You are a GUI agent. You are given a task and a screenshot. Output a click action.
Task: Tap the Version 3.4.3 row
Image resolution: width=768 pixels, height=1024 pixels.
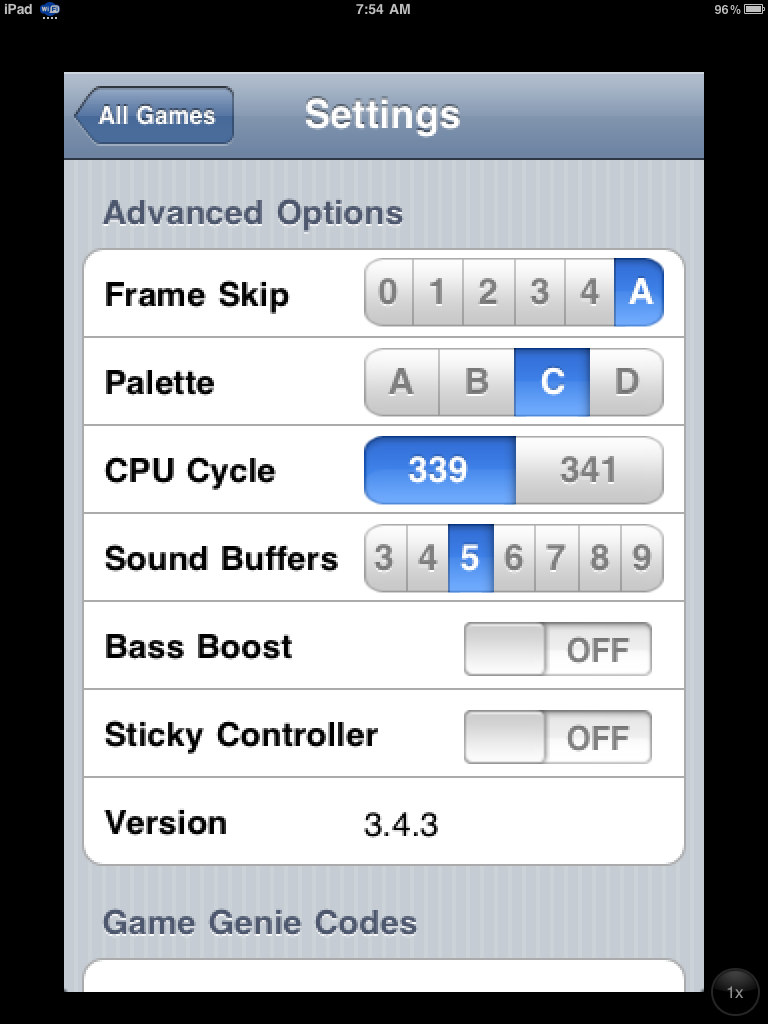coord(384,825)
